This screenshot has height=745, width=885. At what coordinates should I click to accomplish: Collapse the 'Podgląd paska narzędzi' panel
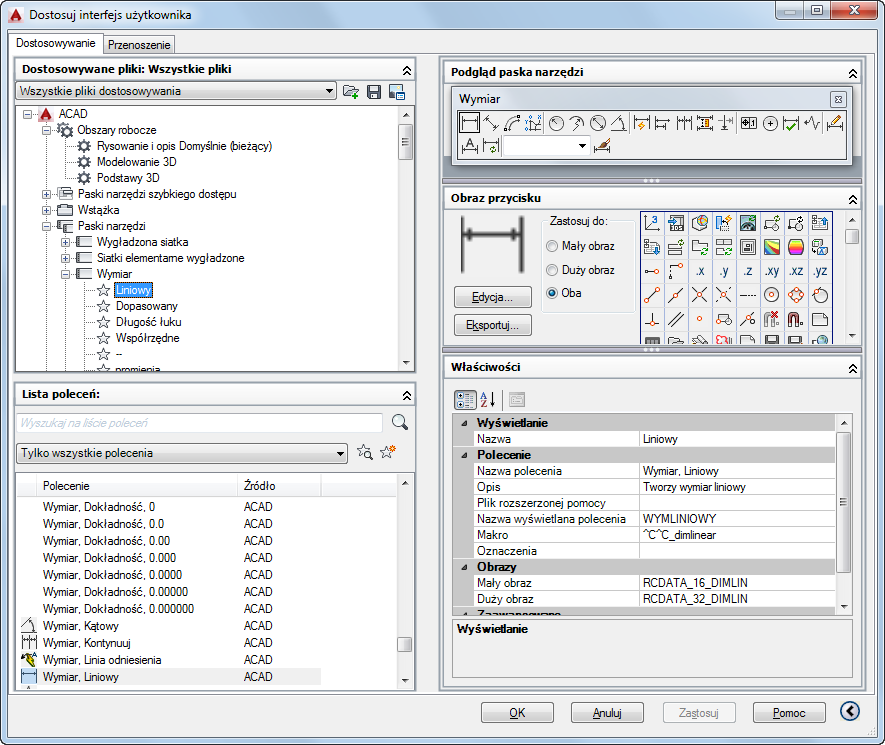click(x=852, y=73)
